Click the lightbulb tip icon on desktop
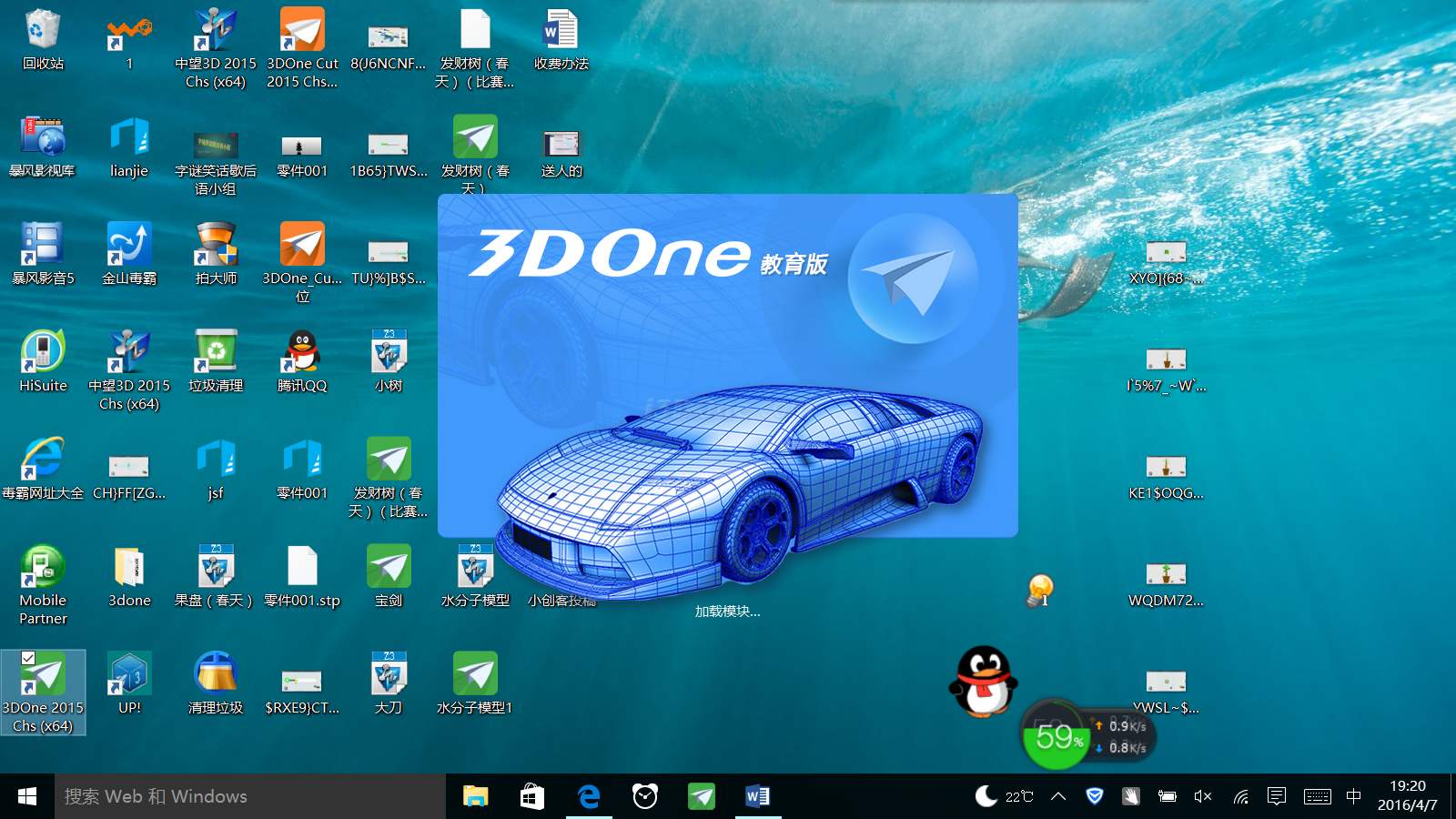 [1040, 590]
